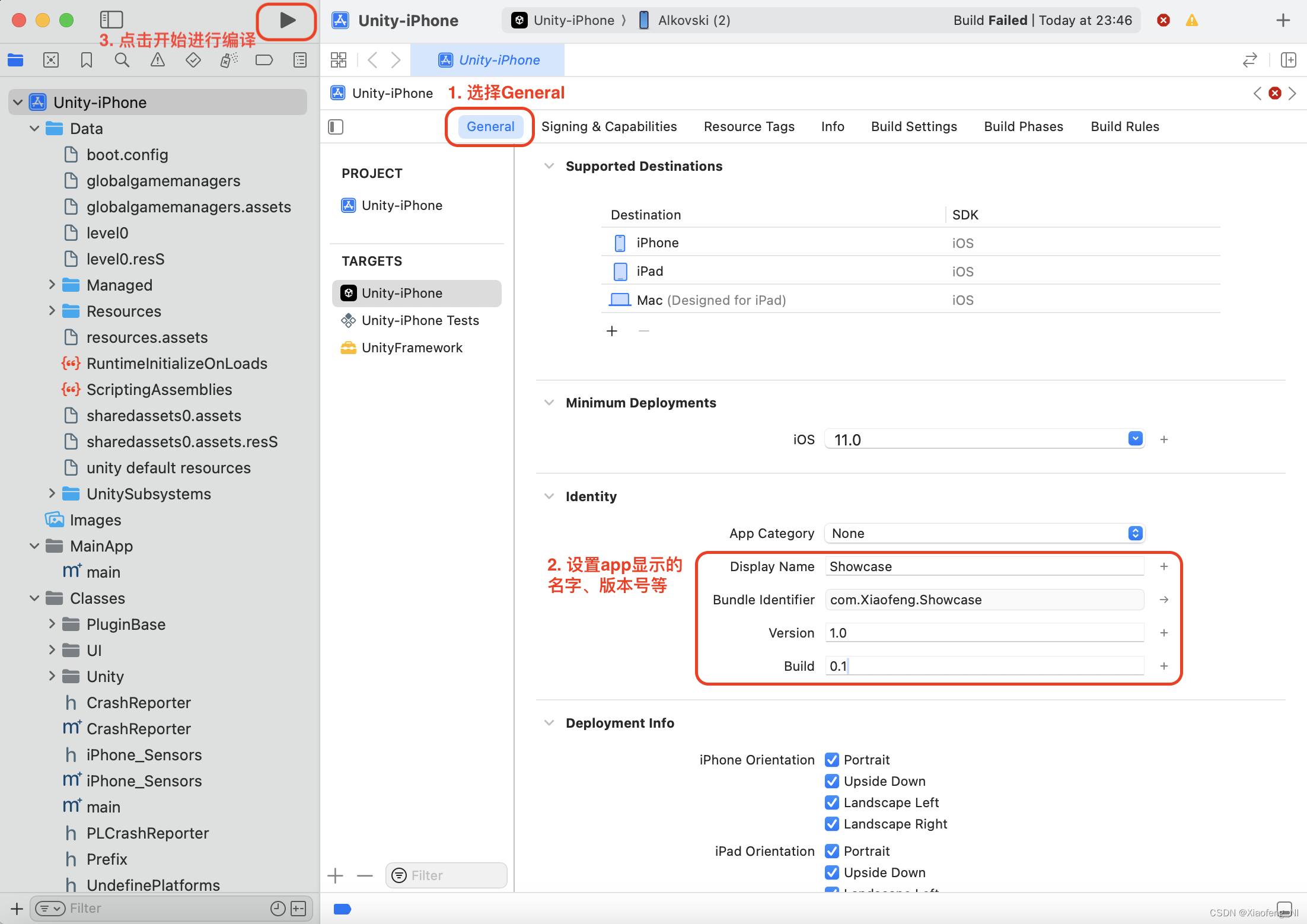1307x924 pixels.
Task: Click the add editor split icon
Action: point(1288,60)
